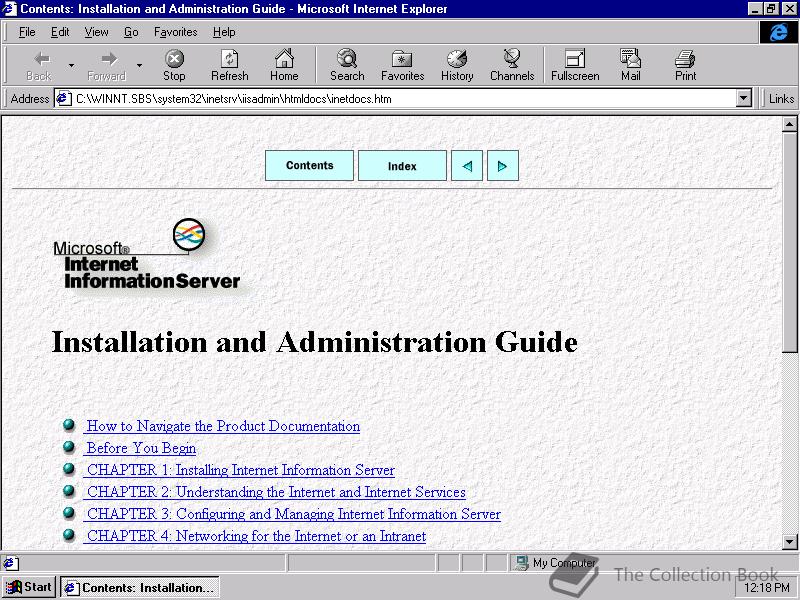Click the Internet Explorer logo throbber
Screen dimensions: 800x600
click(778, 32)
